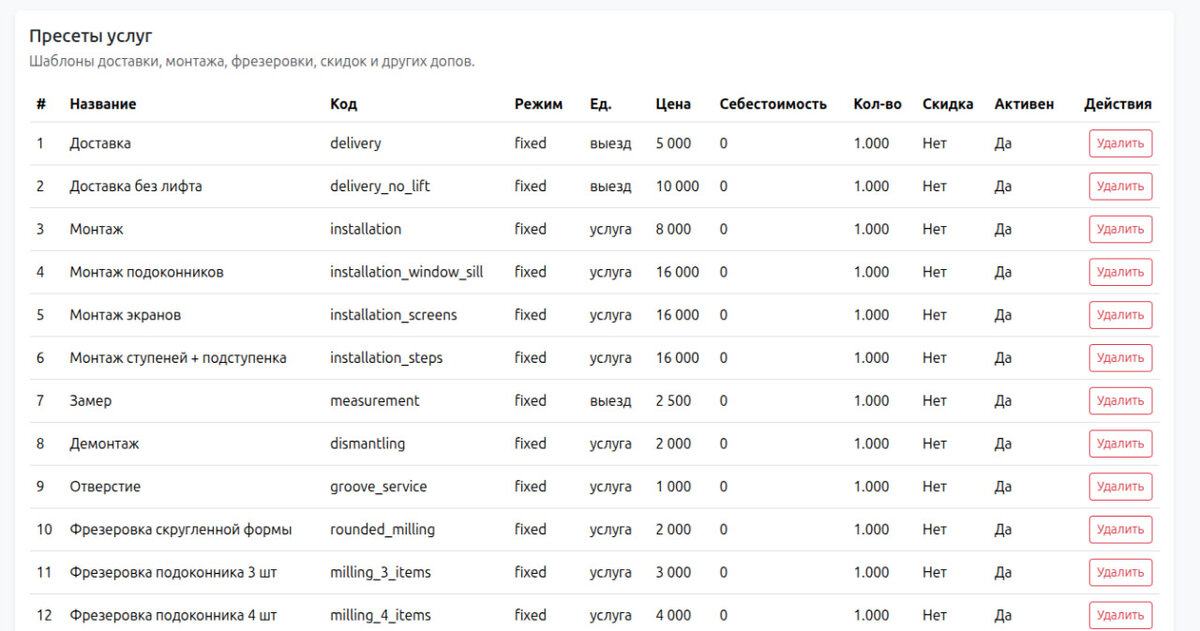This screenshot has width=1200, height=631.
Task: Delete Фрезеровка подоконника 4 шт preset
Action: pyautogui.click(x=1120, y=615)
